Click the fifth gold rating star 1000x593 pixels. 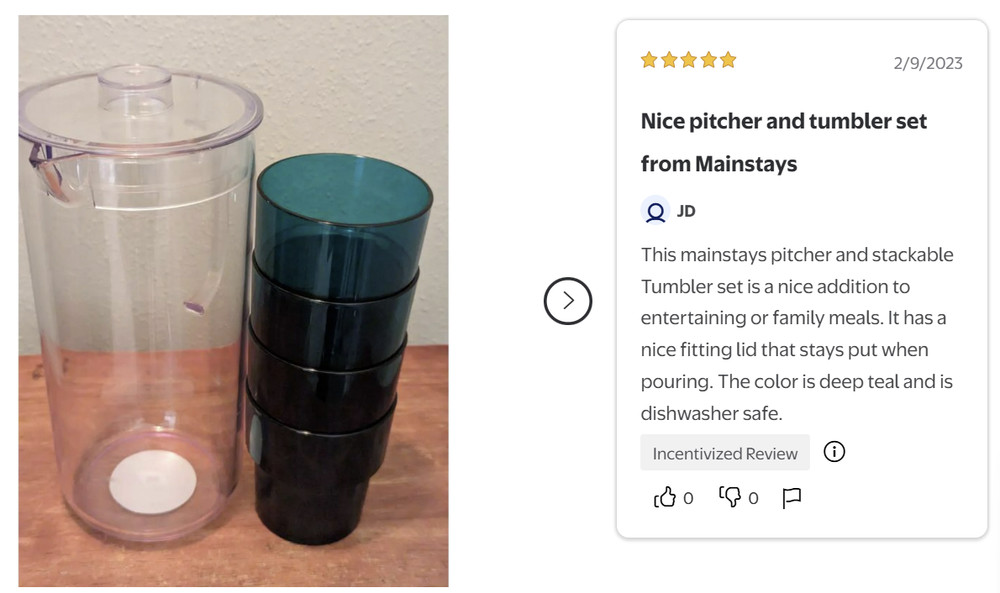click(728, 60)
